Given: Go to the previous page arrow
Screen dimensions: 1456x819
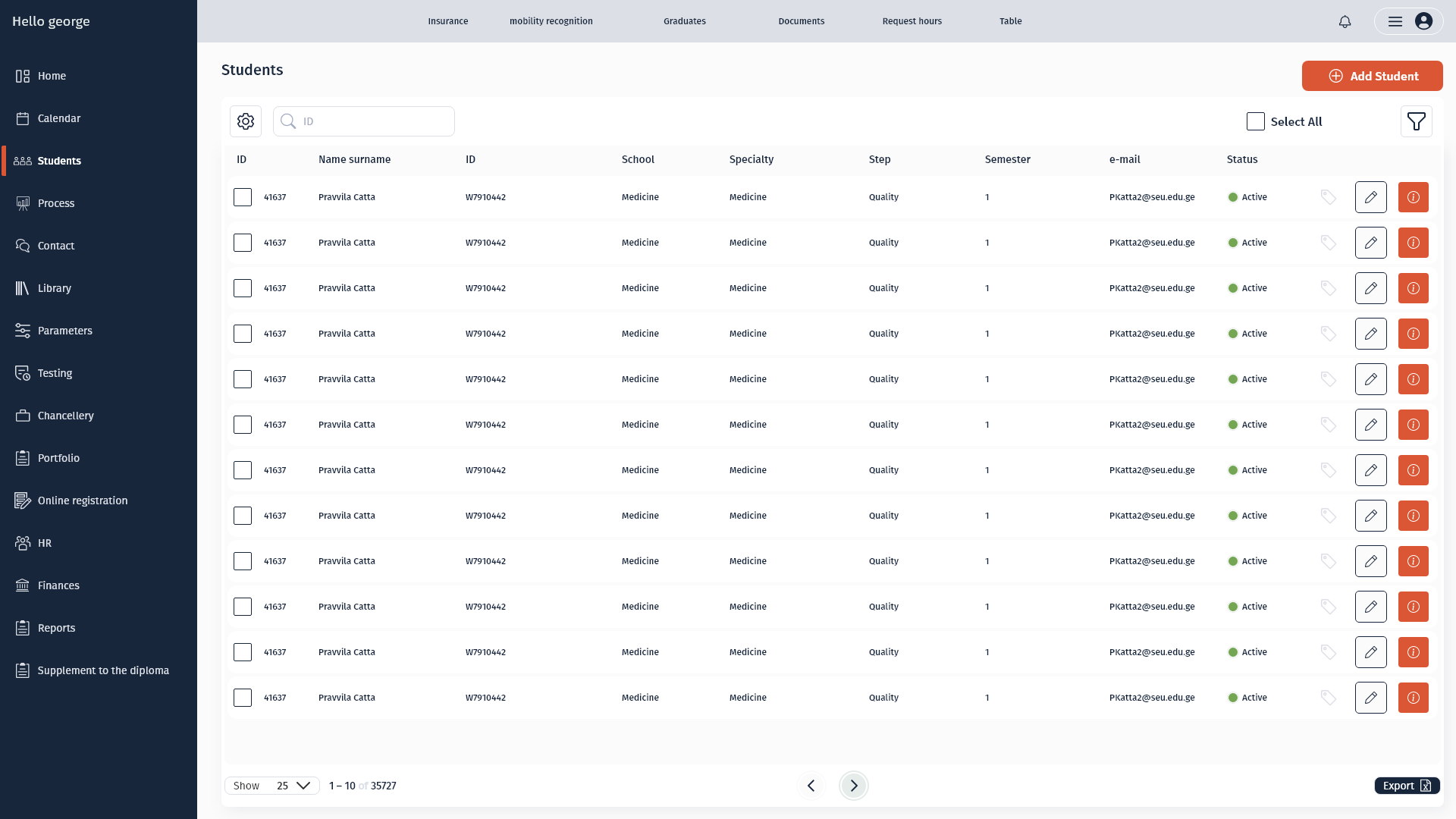Looking at the screenshot, I should 811,786.
